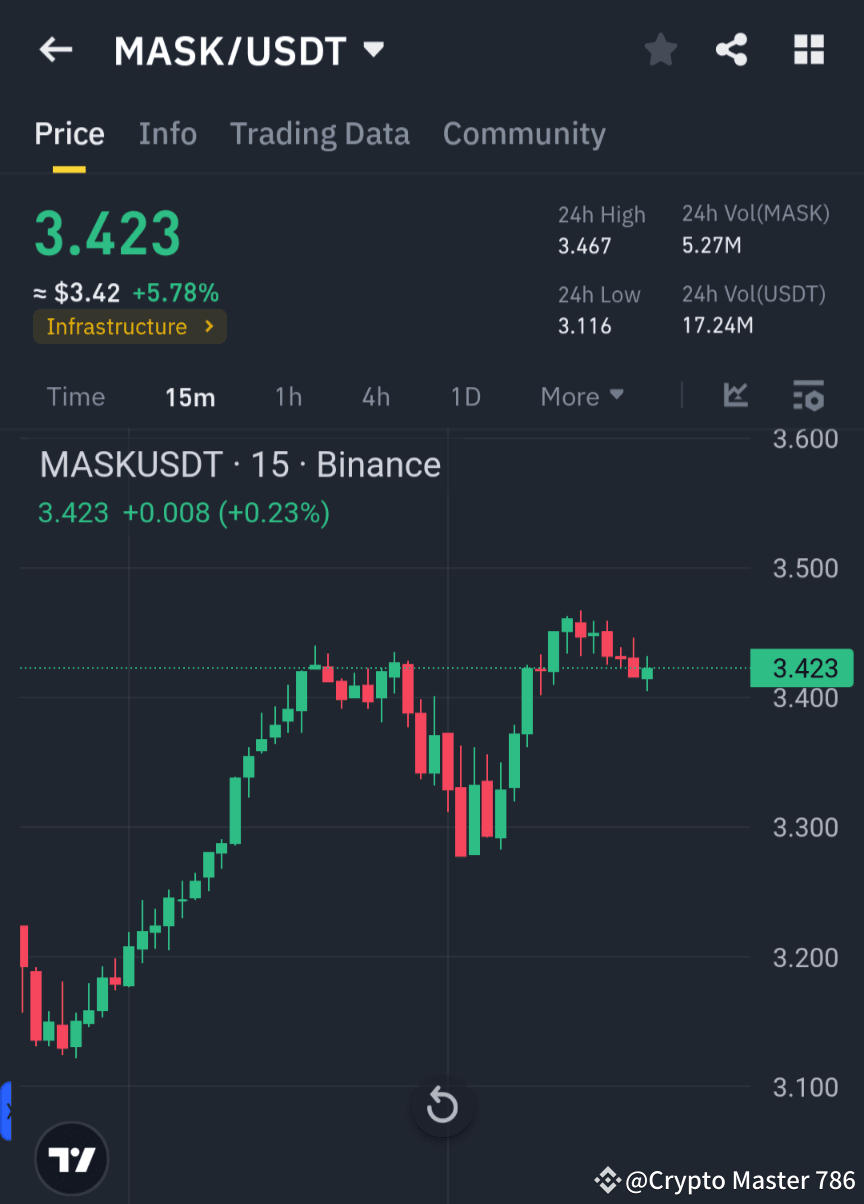The image size is (864, 1204).
Task: Toggle the 15m timeframe selection
Action: pos(190,396)
